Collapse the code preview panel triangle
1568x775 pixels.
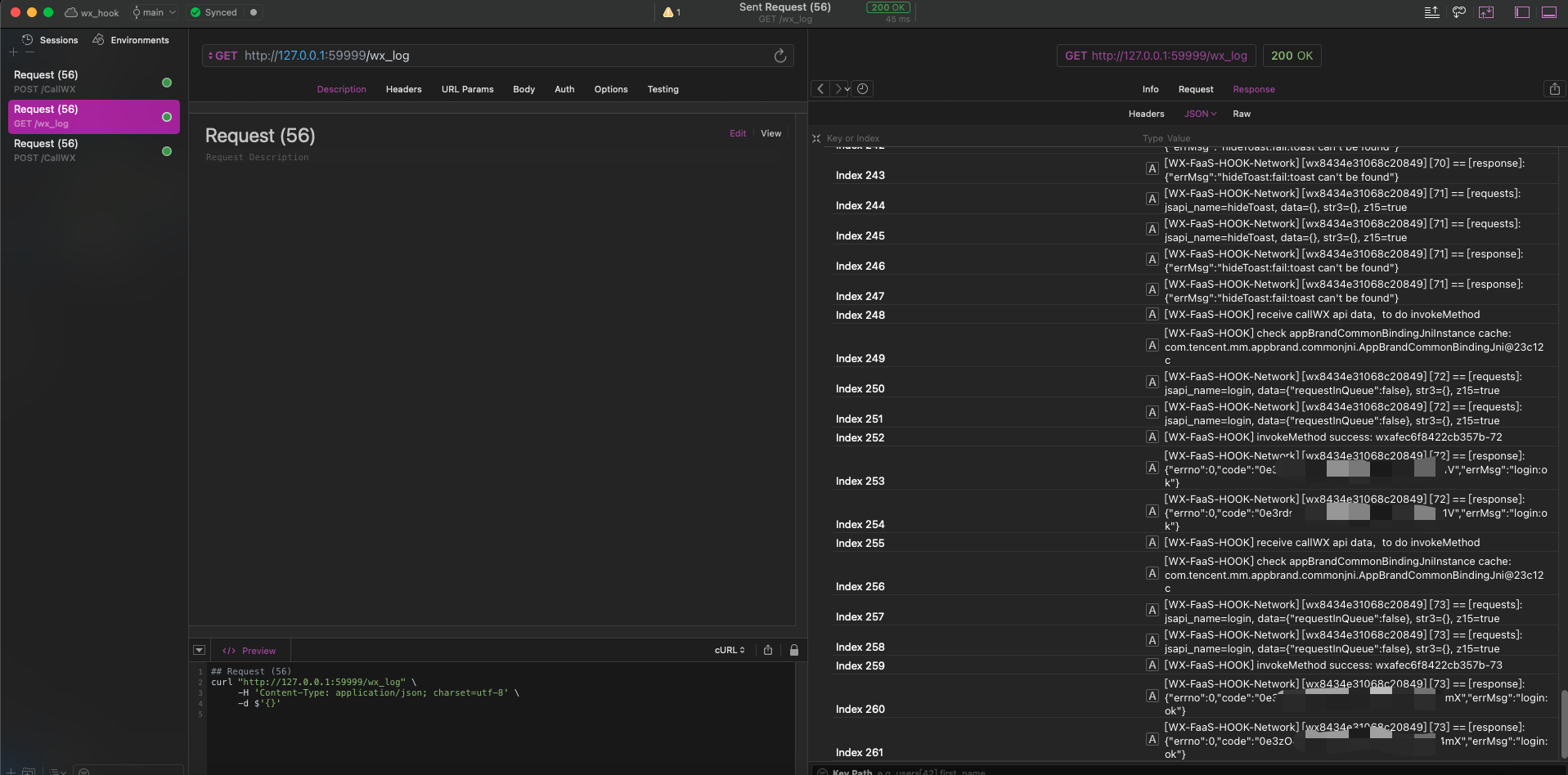199,650
